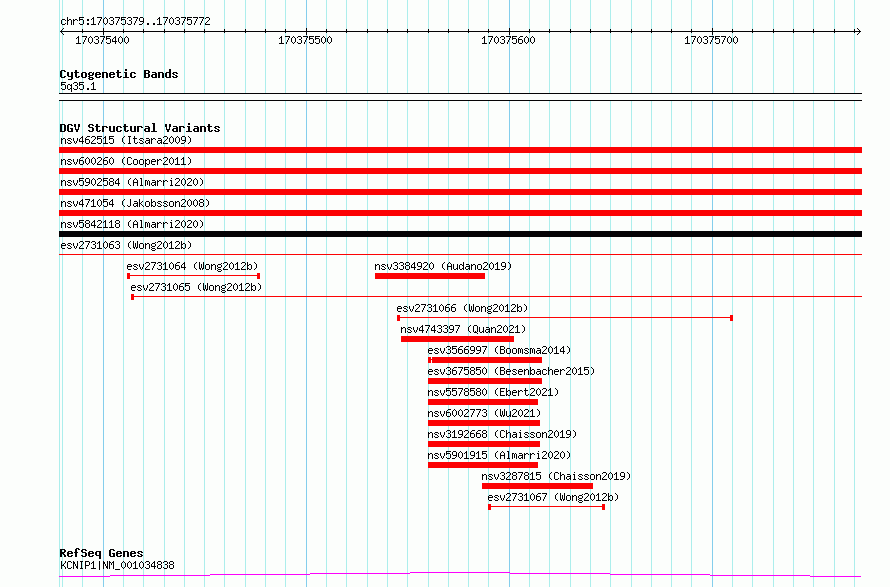Click the thin span line of esv2731064
Image resolution: width=890 pixels, height=587 pixels.
pos(194,276)
